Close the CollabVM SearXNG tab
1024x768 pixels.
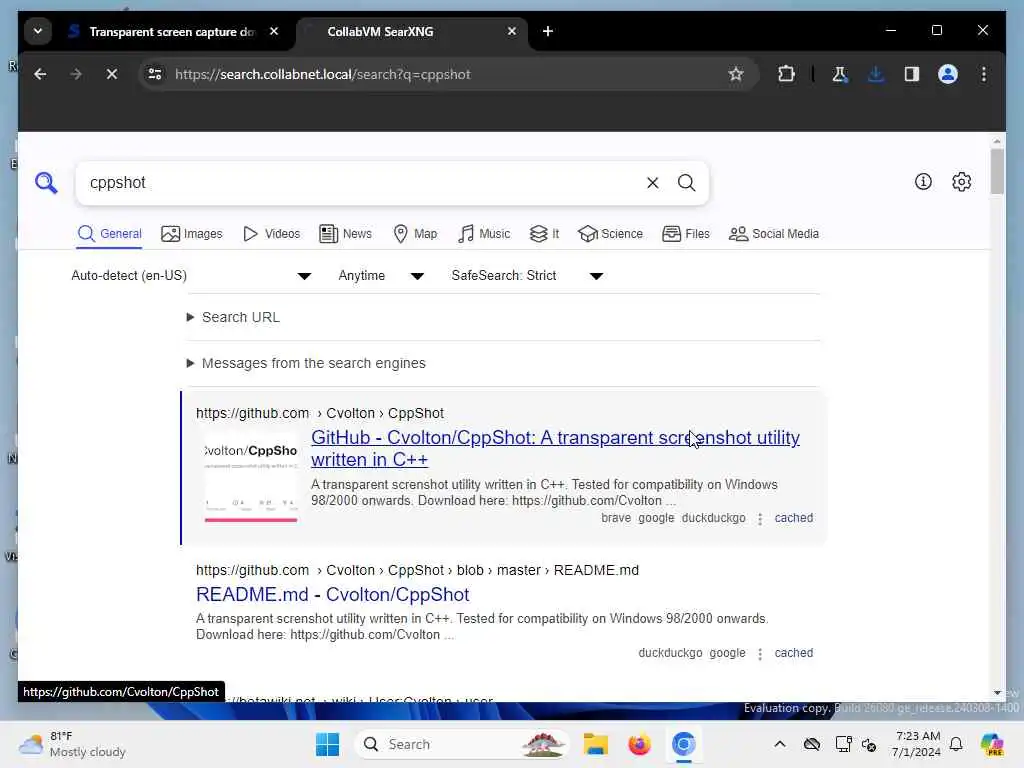[512, 31]
